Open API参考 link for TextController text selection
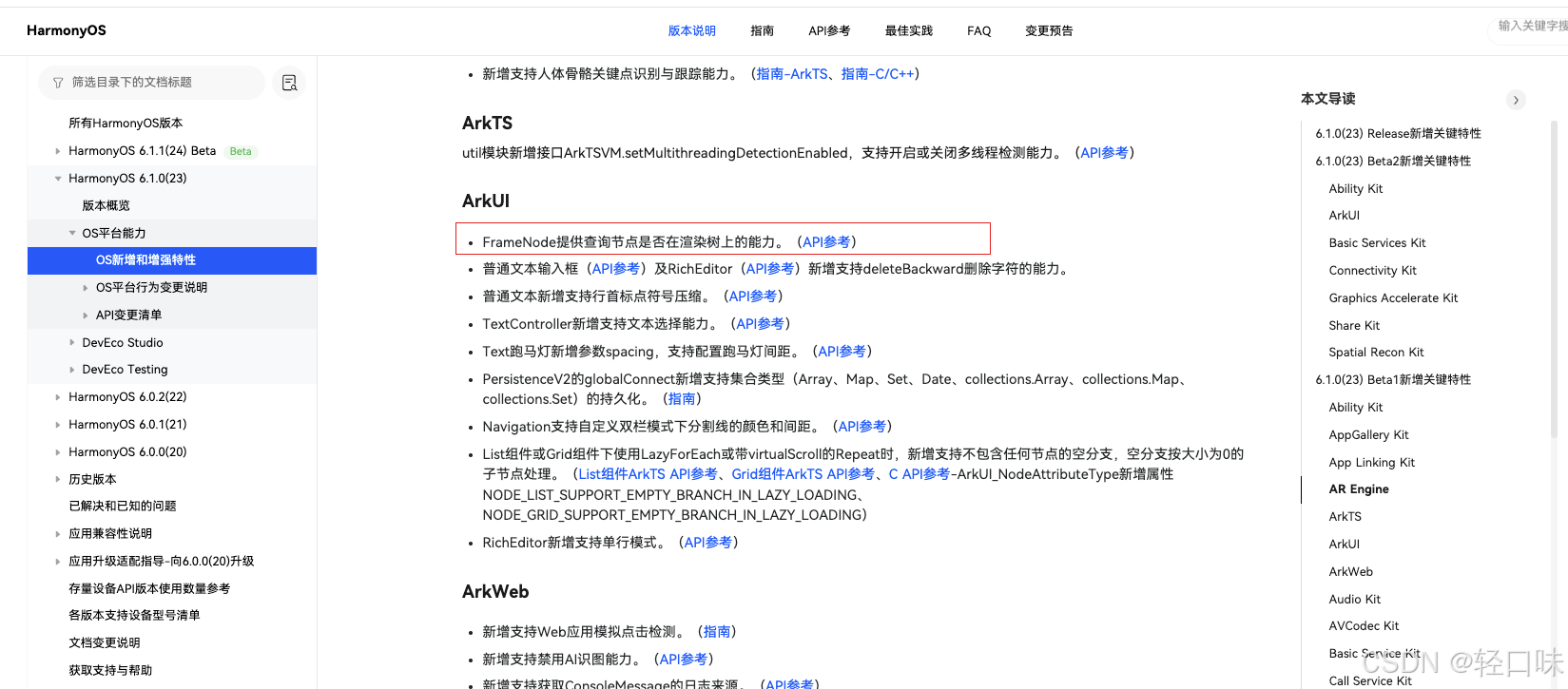The height and width of the screenshot is (689, 1568). coord(760,324)
